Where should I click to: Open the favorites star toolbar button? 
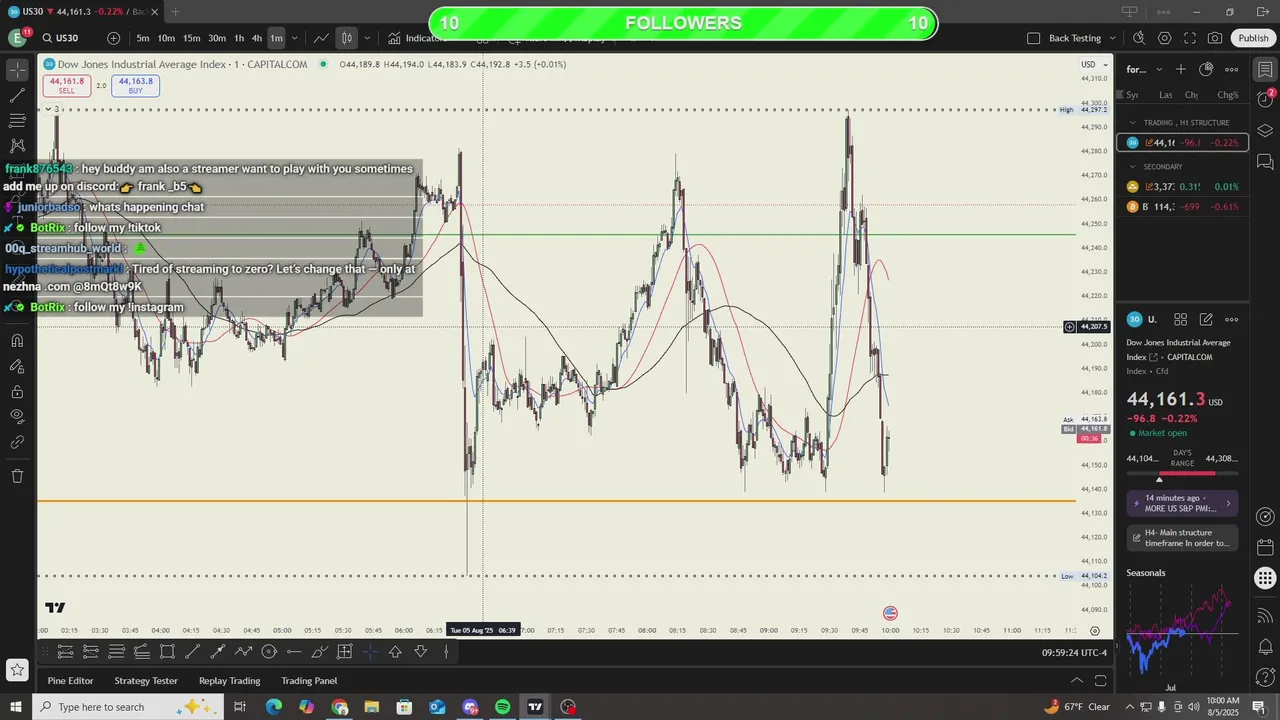click(16, 669)
